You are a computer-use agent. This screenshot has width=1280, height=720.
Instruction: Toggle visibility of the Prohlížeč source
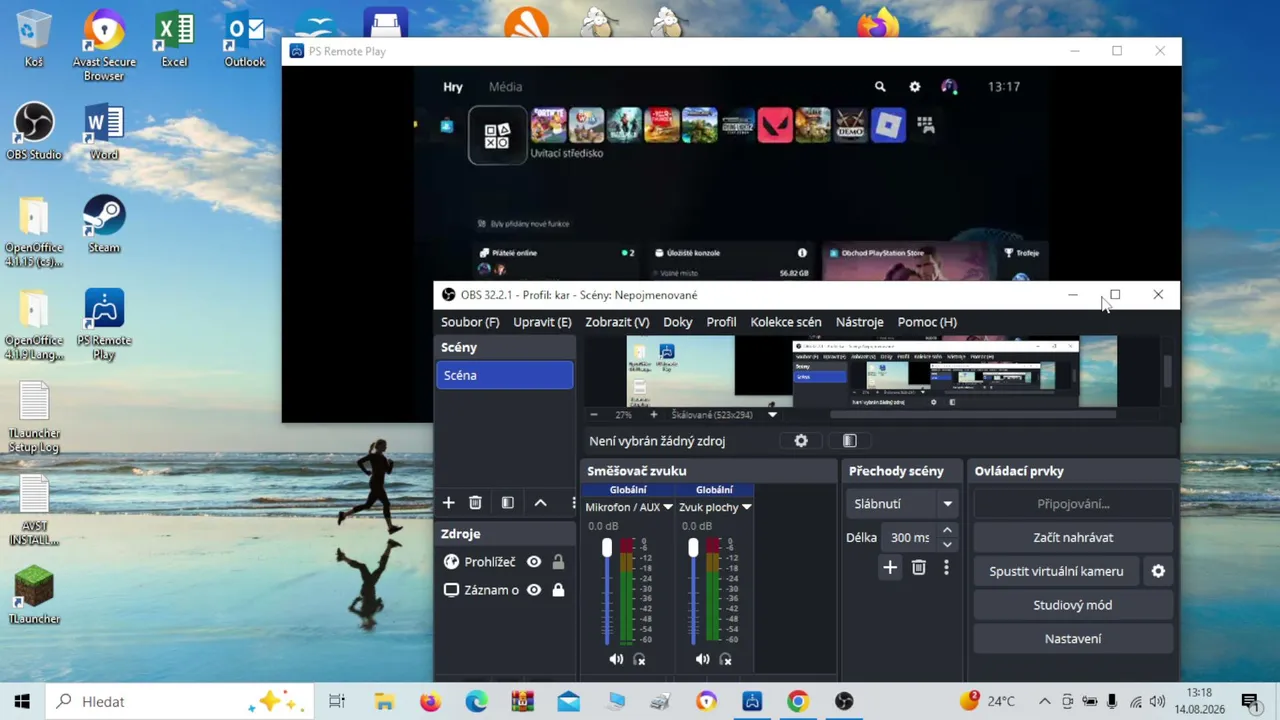(x=534, y=562)
